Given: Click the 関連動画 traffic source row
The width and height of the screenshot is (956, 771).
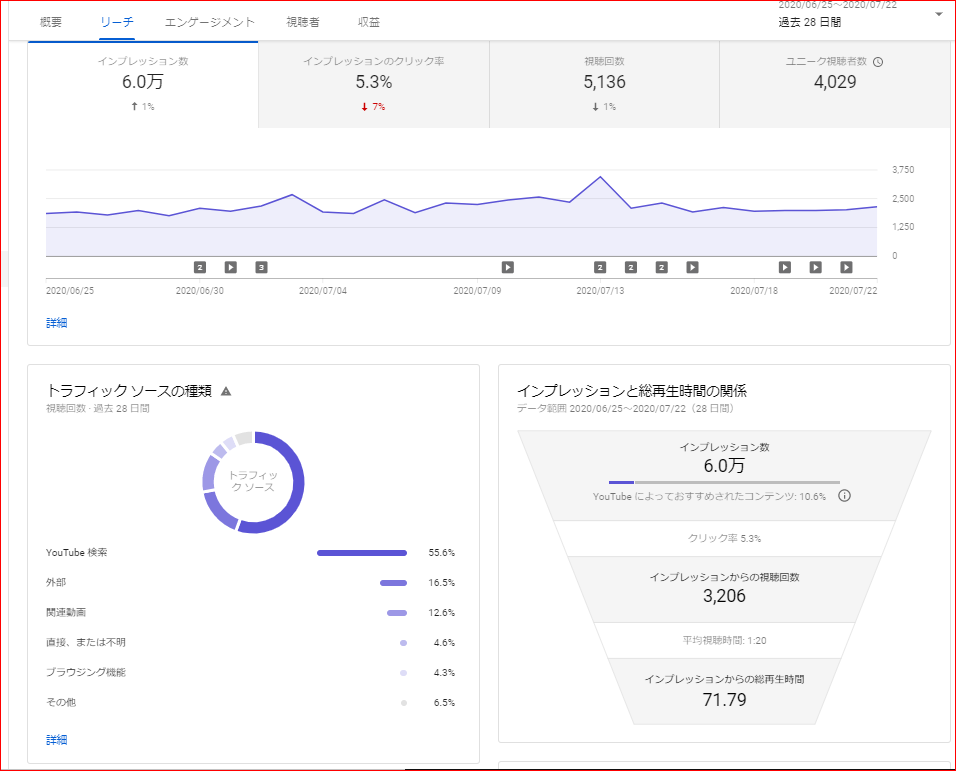Looking at the screenshot, I should coord(251,613).
